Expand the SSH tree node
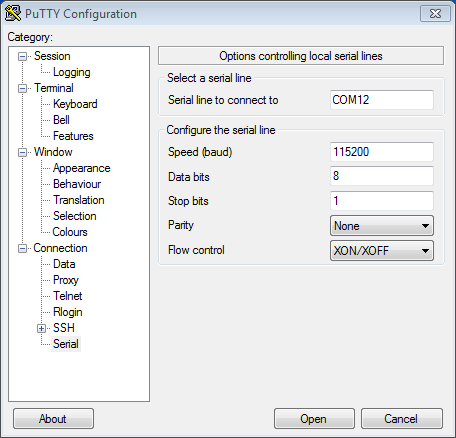The height and width of the screenshot is (438, 456). (x=41, y=328)
